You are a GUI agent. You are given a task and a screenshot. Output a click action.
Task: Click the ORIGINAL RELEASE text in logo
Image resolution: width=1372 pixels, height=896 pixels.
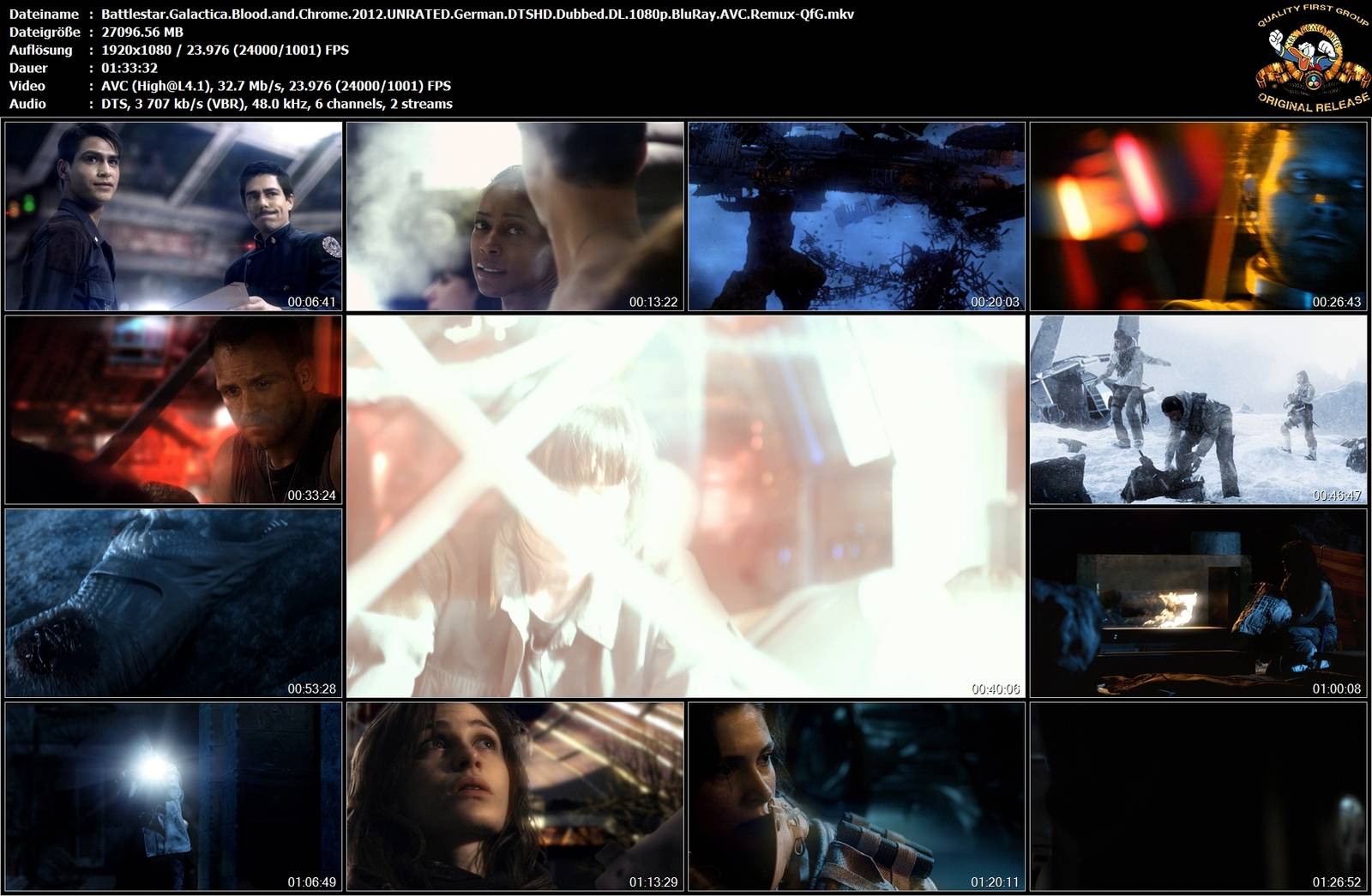click(1313, 103)
